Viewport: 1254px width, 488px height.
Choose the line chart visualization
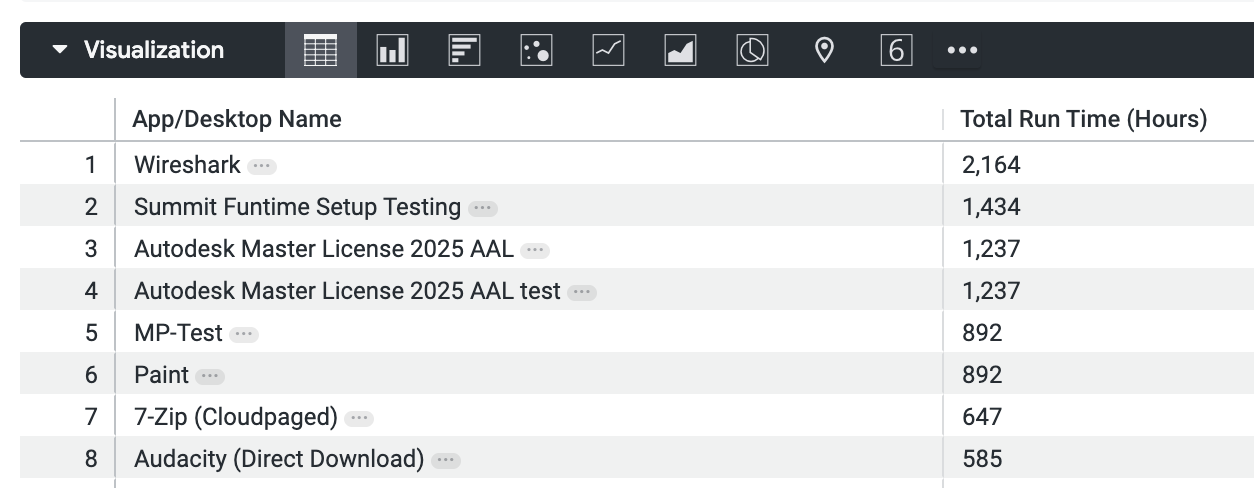(x=608, y=50)
